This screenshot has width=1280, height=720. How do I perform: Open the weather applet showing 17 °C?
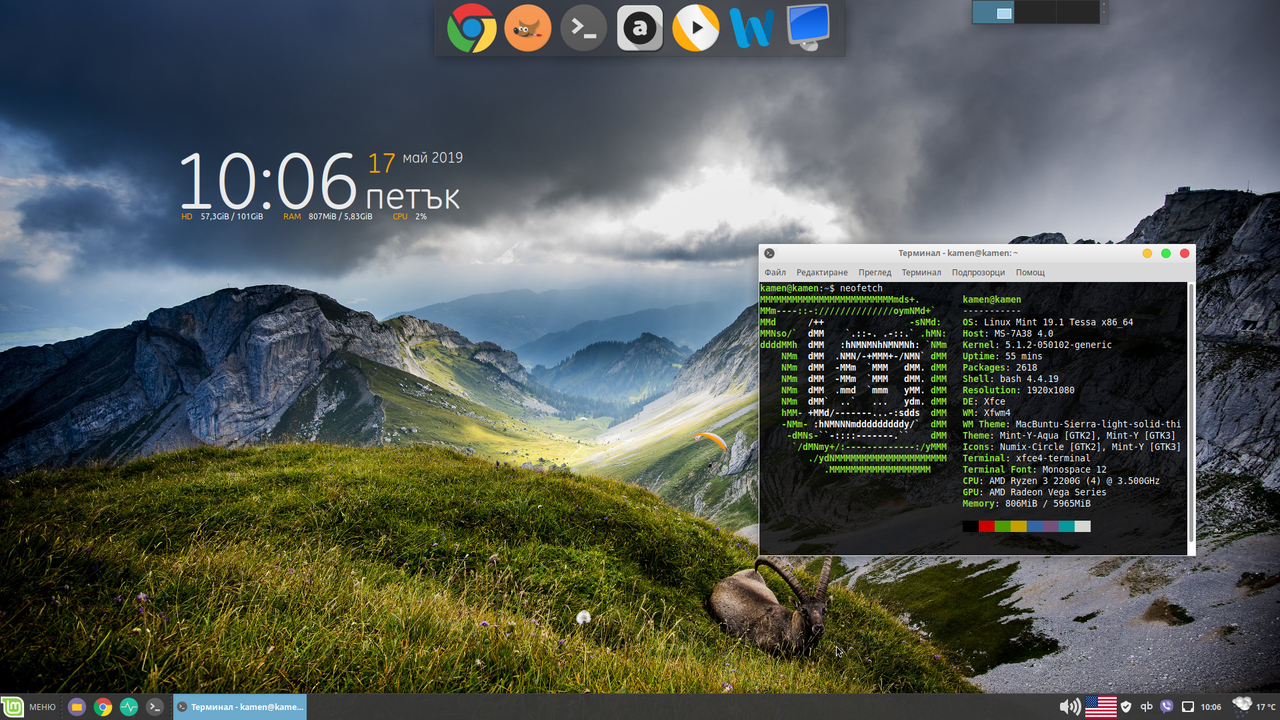point(1255,706)
